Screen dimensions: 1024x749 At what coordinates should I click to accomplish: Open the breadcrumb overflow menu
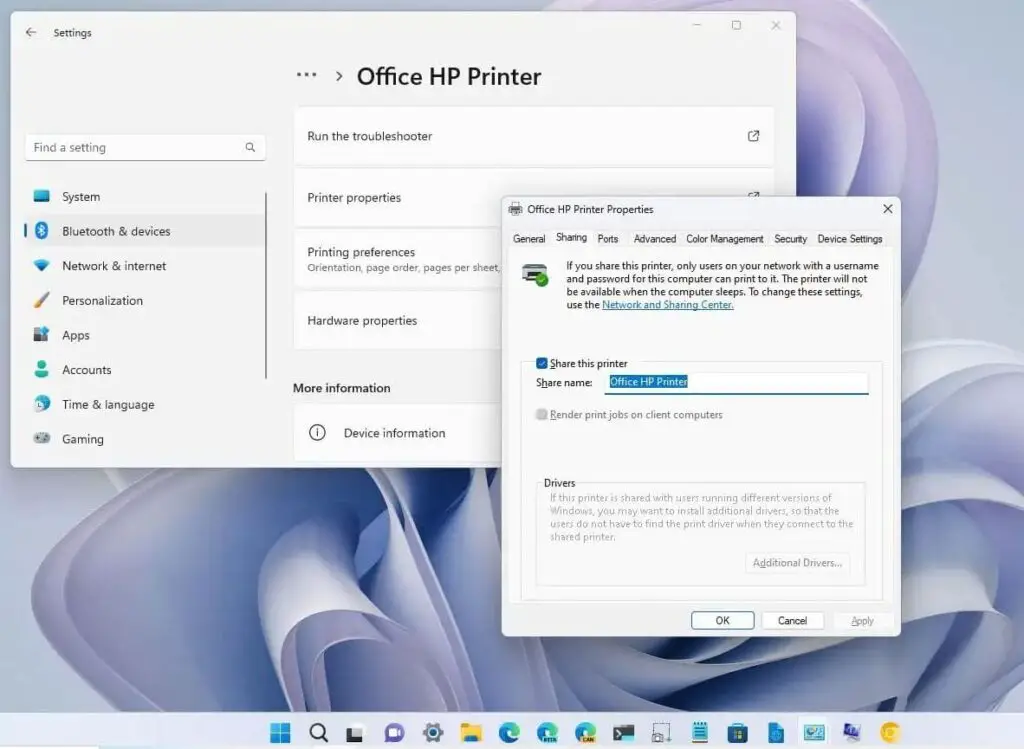click(306, 74)
